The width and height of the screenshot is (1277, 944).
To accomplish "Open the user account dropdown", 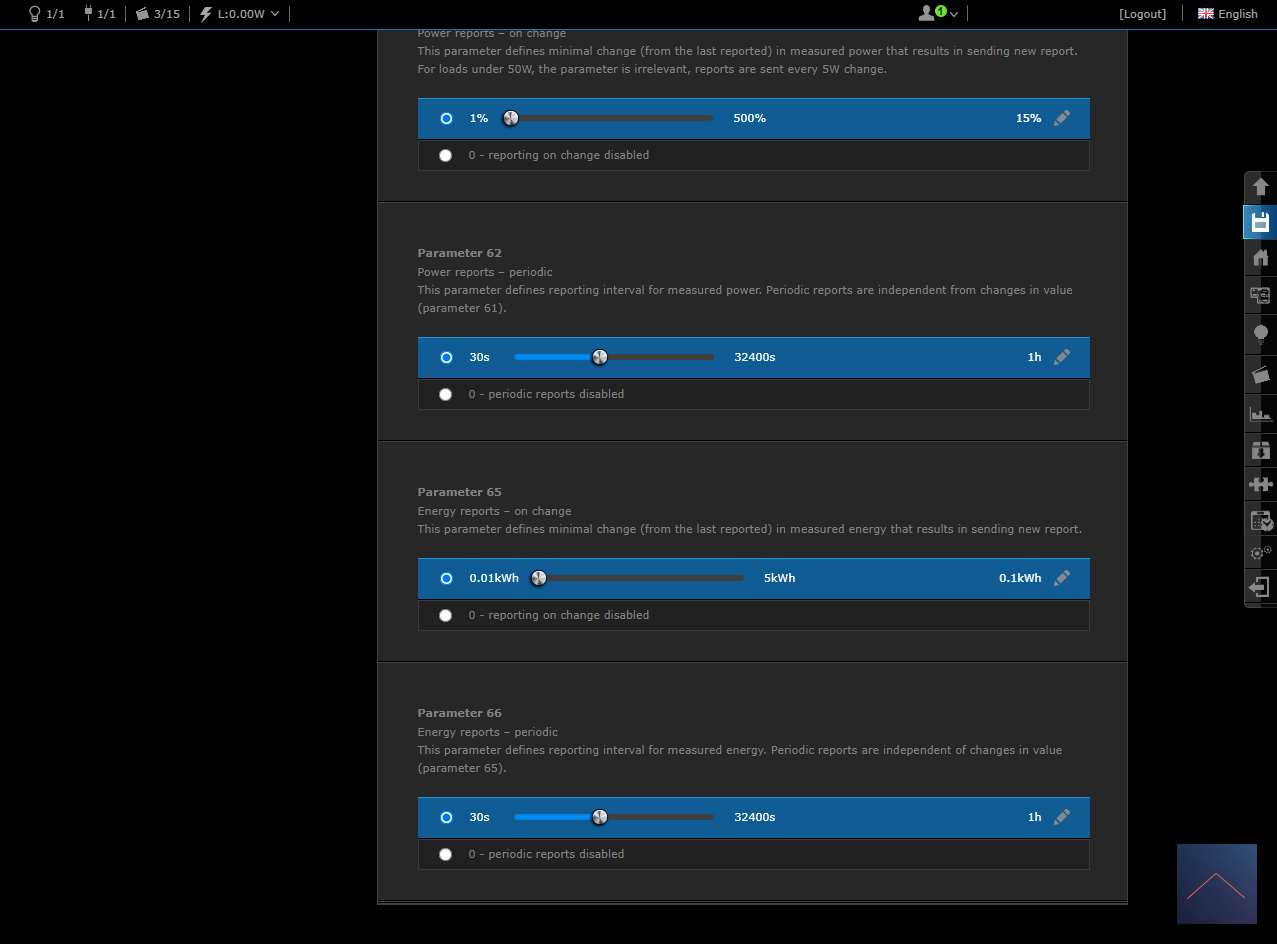I will tap(938, 14).
